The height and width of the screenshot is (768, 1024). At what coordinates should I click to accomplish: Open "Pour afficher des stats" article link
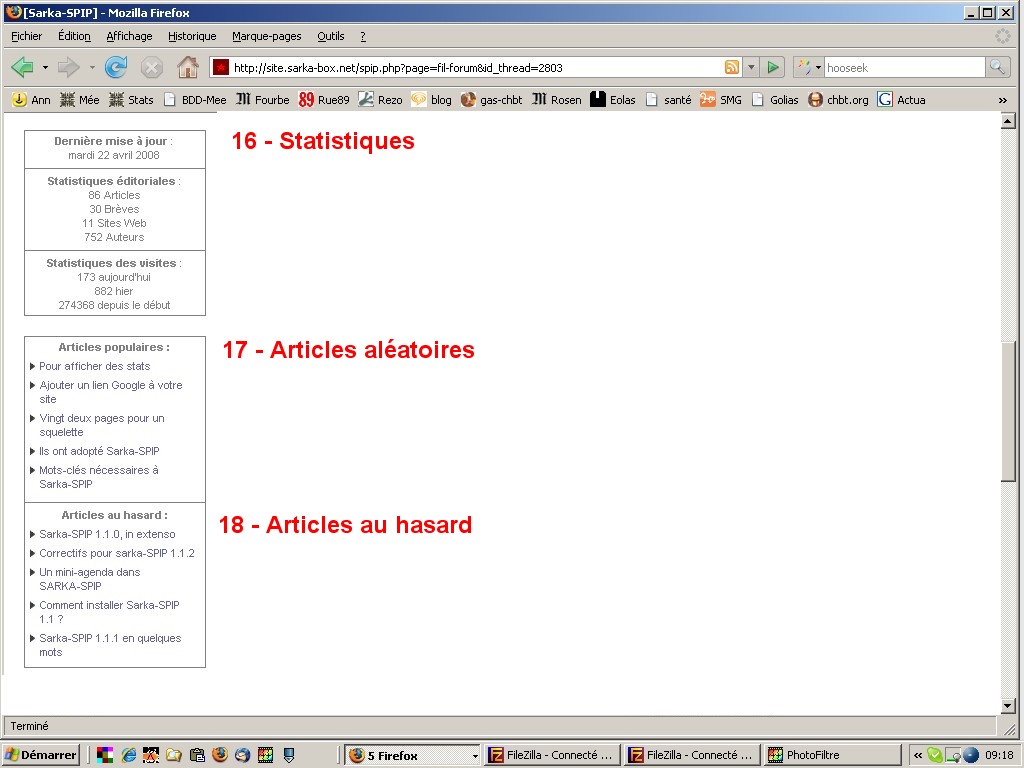(x=95, y=366)
